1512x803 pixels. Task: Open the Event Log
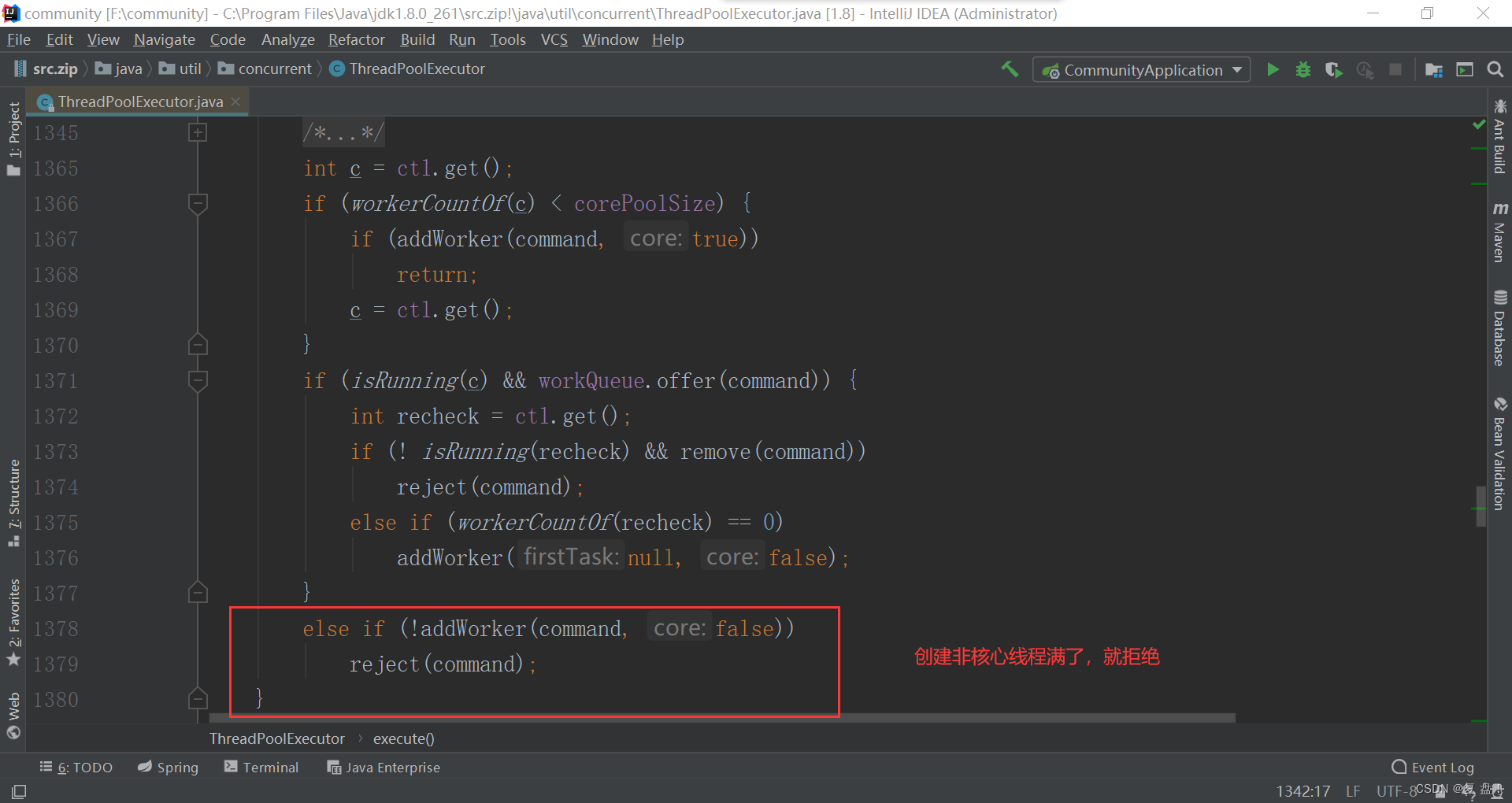tap(1433, 768)
